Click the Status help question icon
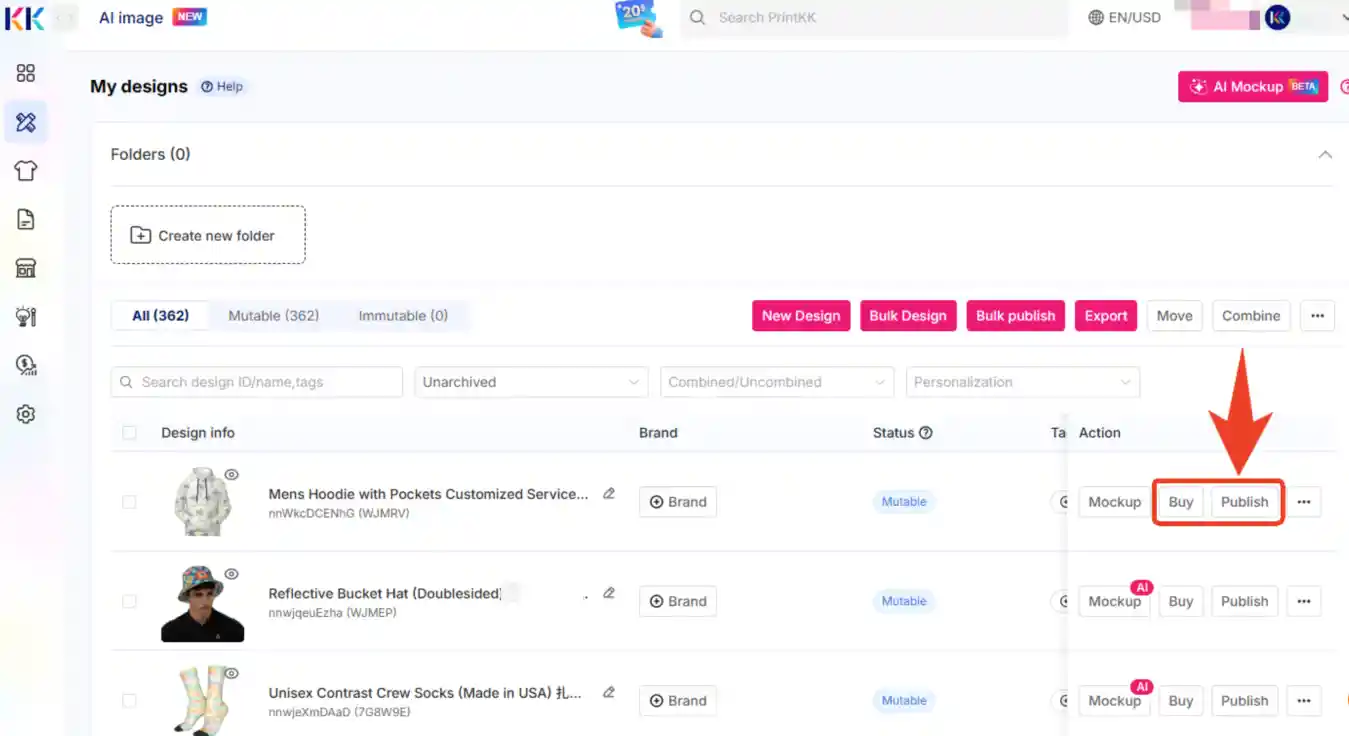Image resolution: width=1349 pixels, height=736 pixels. [926, 433]
